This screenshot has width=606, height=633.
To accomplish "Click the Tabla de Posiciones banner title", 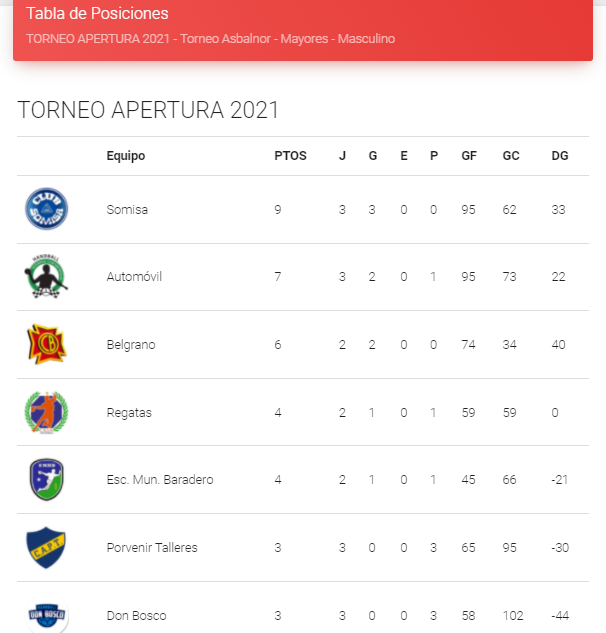I will click(97, 14).
